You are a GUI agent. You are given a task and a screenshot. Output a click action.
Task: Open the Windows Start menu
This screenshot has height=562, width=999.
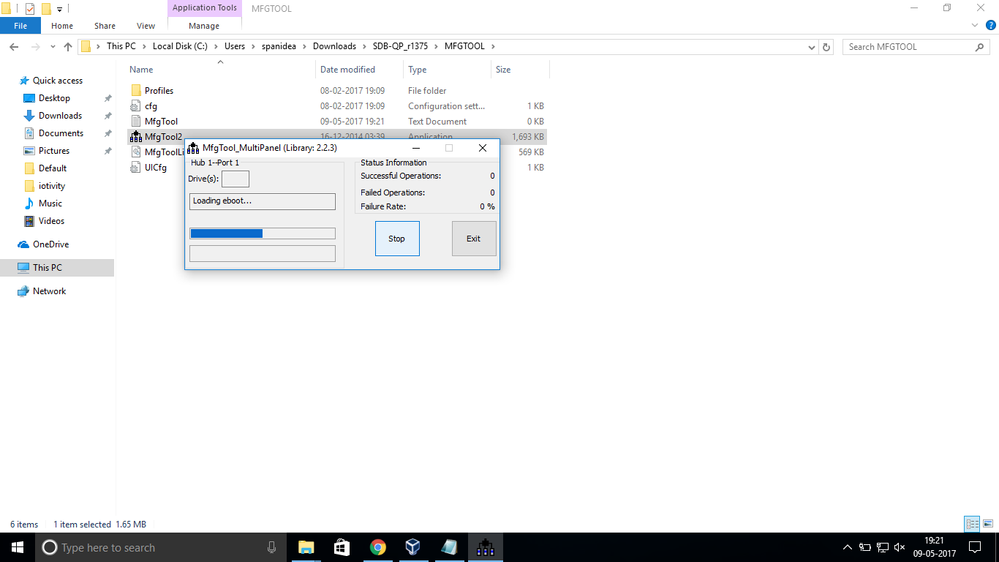click(x=17, y=547)
